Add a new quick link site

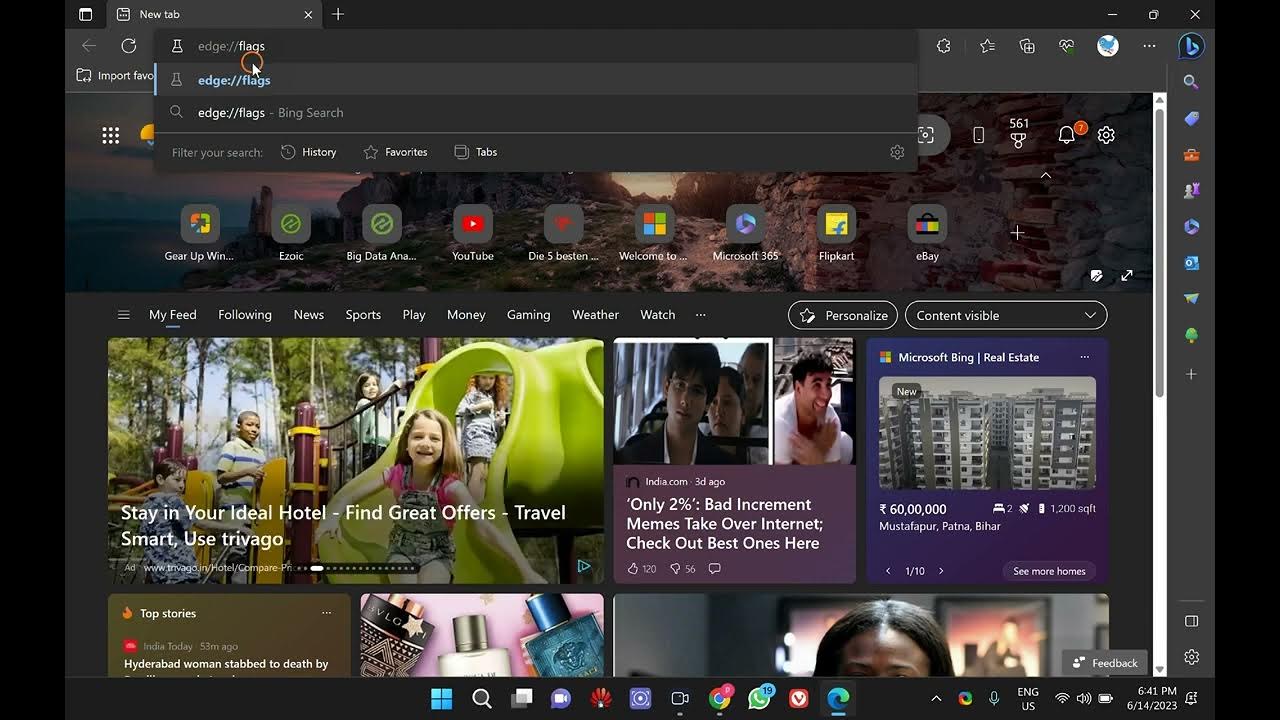click(x=1017, y=233)
